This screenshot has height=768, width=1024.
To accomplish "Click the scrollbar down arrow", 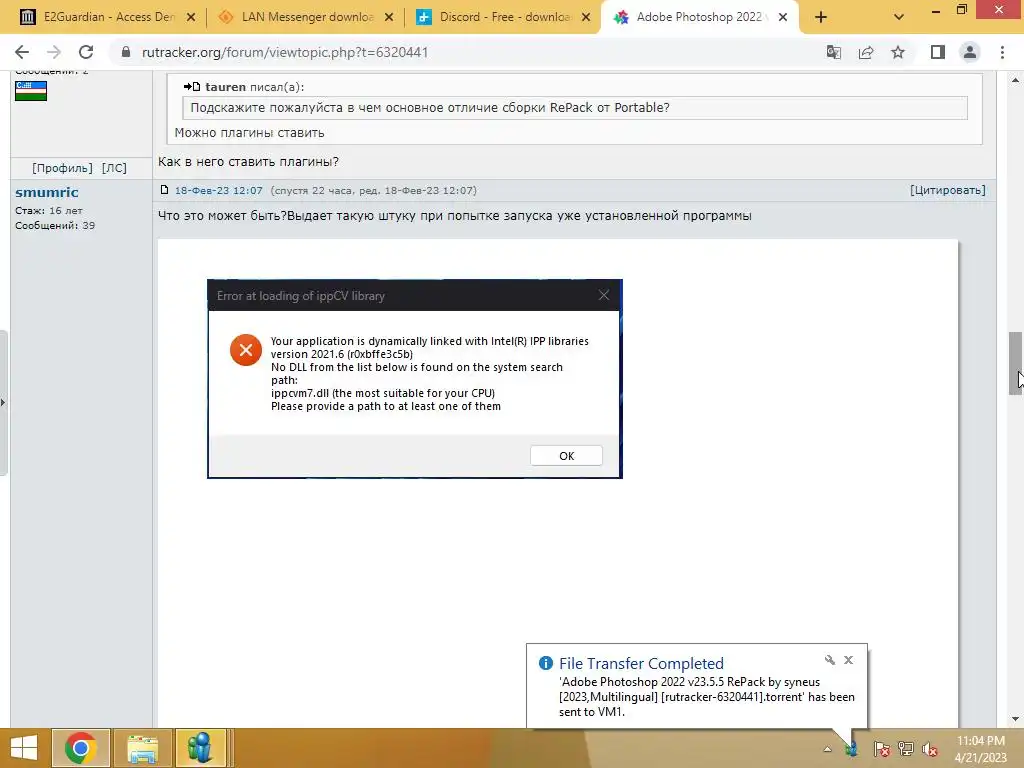I will [x=1016, y=719].
